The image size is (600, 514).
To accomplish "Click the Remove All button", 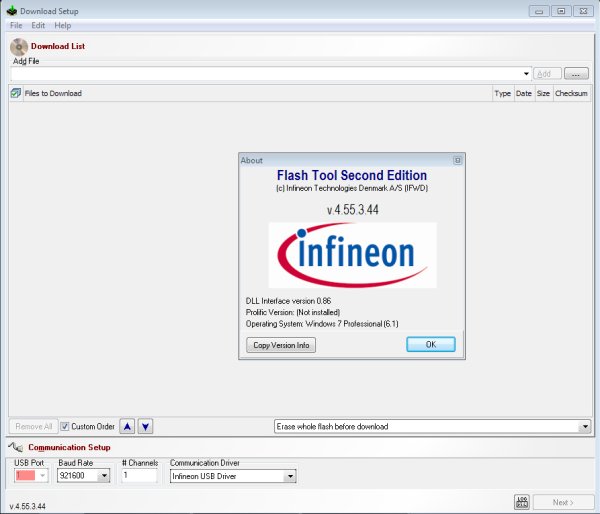I will [x=34, y=426].
